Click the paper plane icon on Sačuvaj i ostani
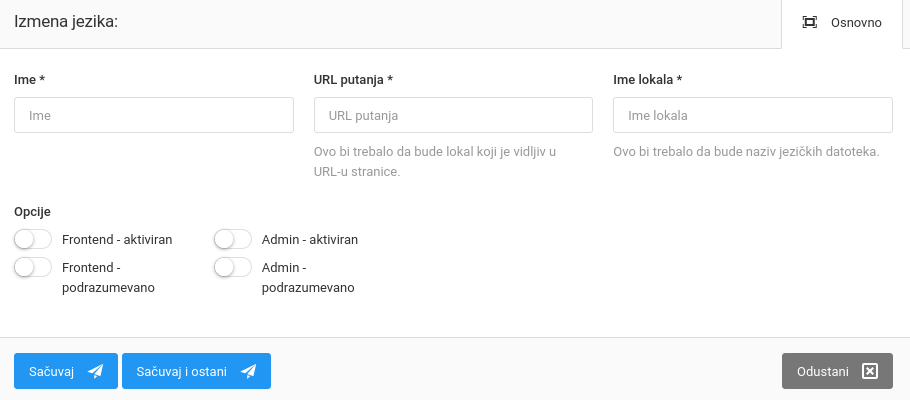Viewport: 910px width, 400px height. [x=249, y=371]
